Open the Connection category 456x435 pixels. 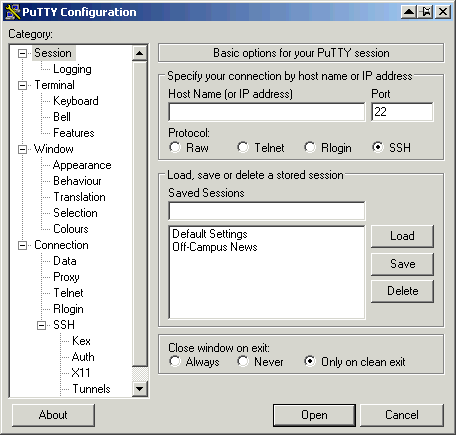tap(61, 245)
